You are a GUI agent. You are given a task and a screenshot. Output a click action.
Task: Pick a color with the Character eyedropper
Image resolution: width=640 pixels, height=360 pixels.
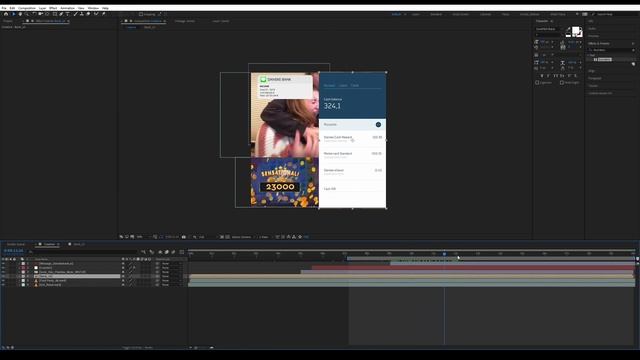pos(568,29)
